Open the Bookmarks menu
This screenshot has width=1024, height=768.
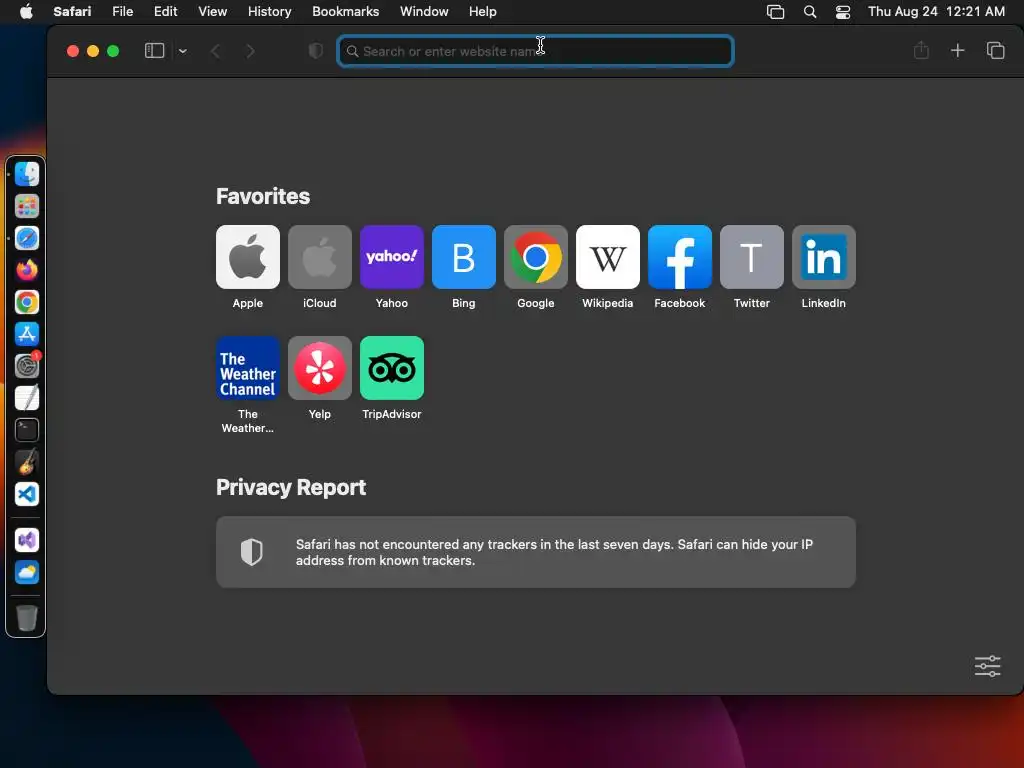click(x=345, y=11)
